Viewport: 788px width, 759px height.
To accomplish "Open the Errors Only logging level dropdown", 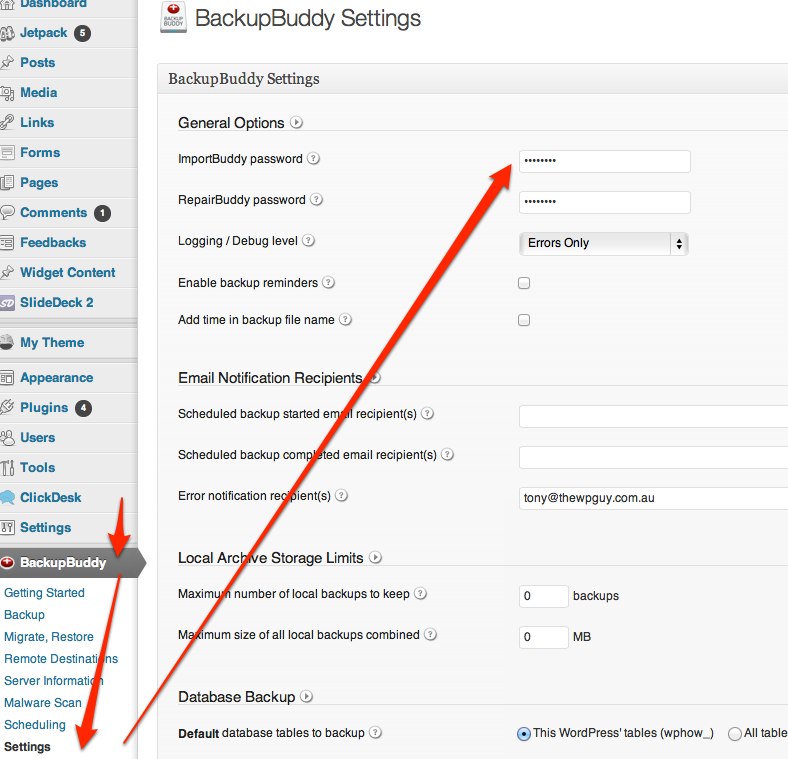I will [x=604, y=243].
